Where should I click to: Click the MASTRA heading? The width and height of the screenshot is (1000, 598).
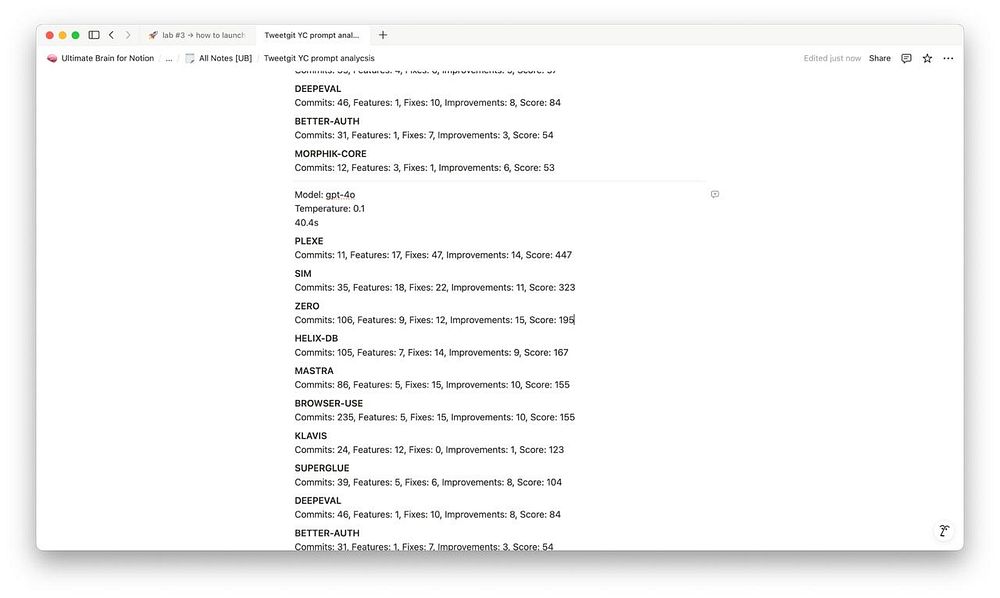[314, 371]
